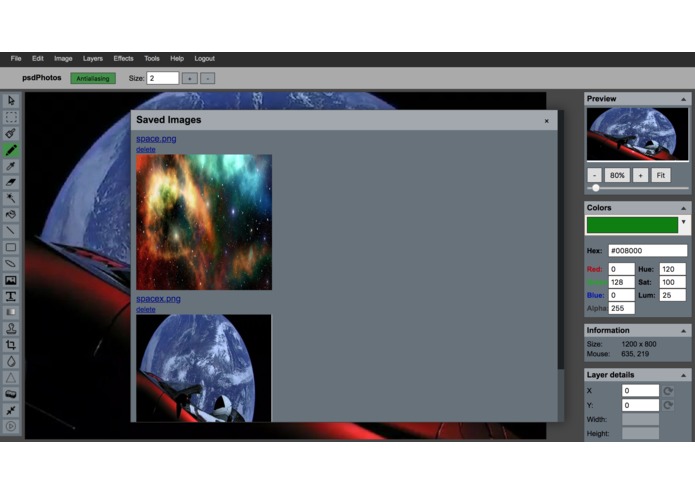Click the Hex color input field
This screenshot has height=494, width=695.
point(648,251)
